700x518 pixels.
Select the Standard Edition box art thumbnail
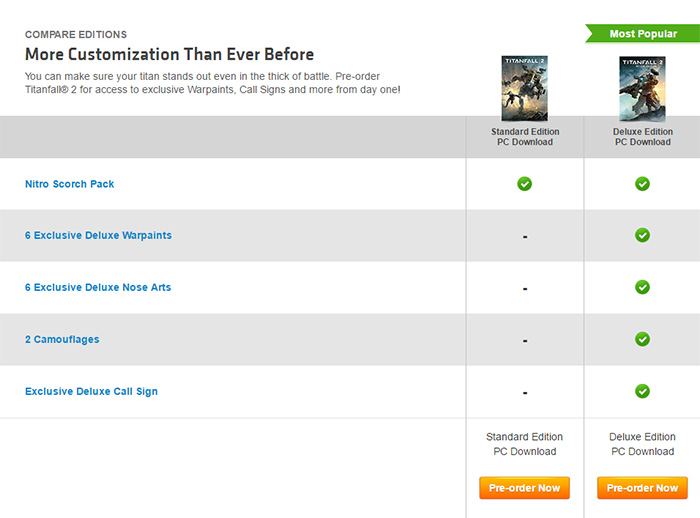coord(525,88)
